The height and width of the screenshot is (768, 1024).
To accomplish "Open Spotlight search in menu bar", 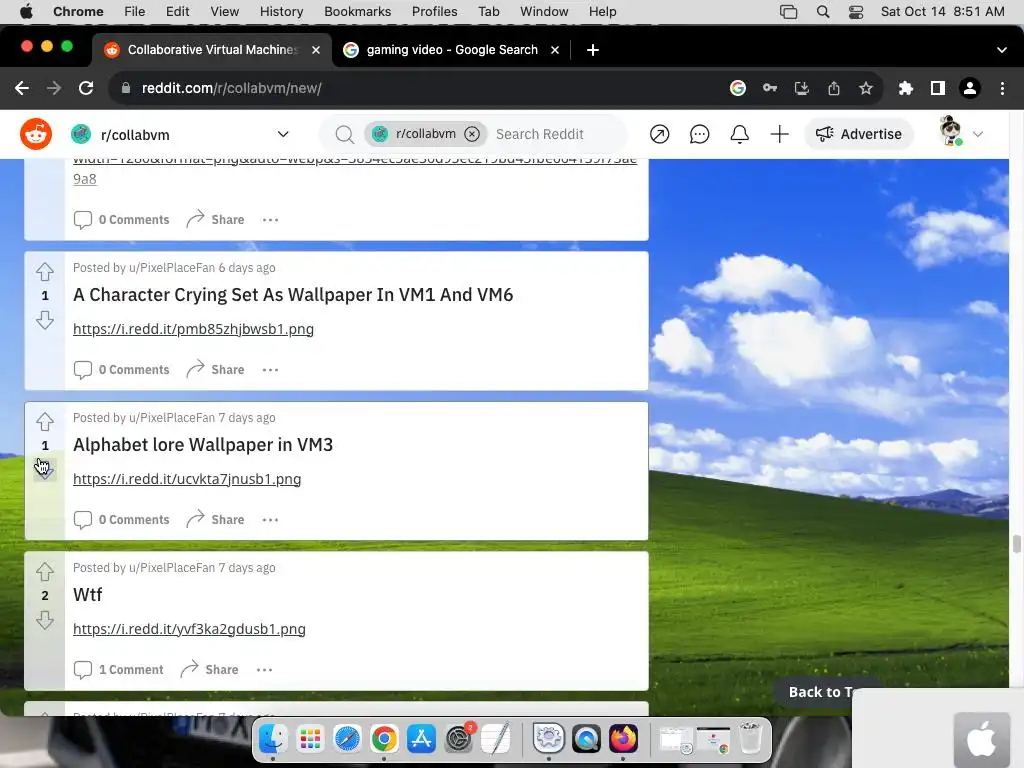I will (823, 12).
